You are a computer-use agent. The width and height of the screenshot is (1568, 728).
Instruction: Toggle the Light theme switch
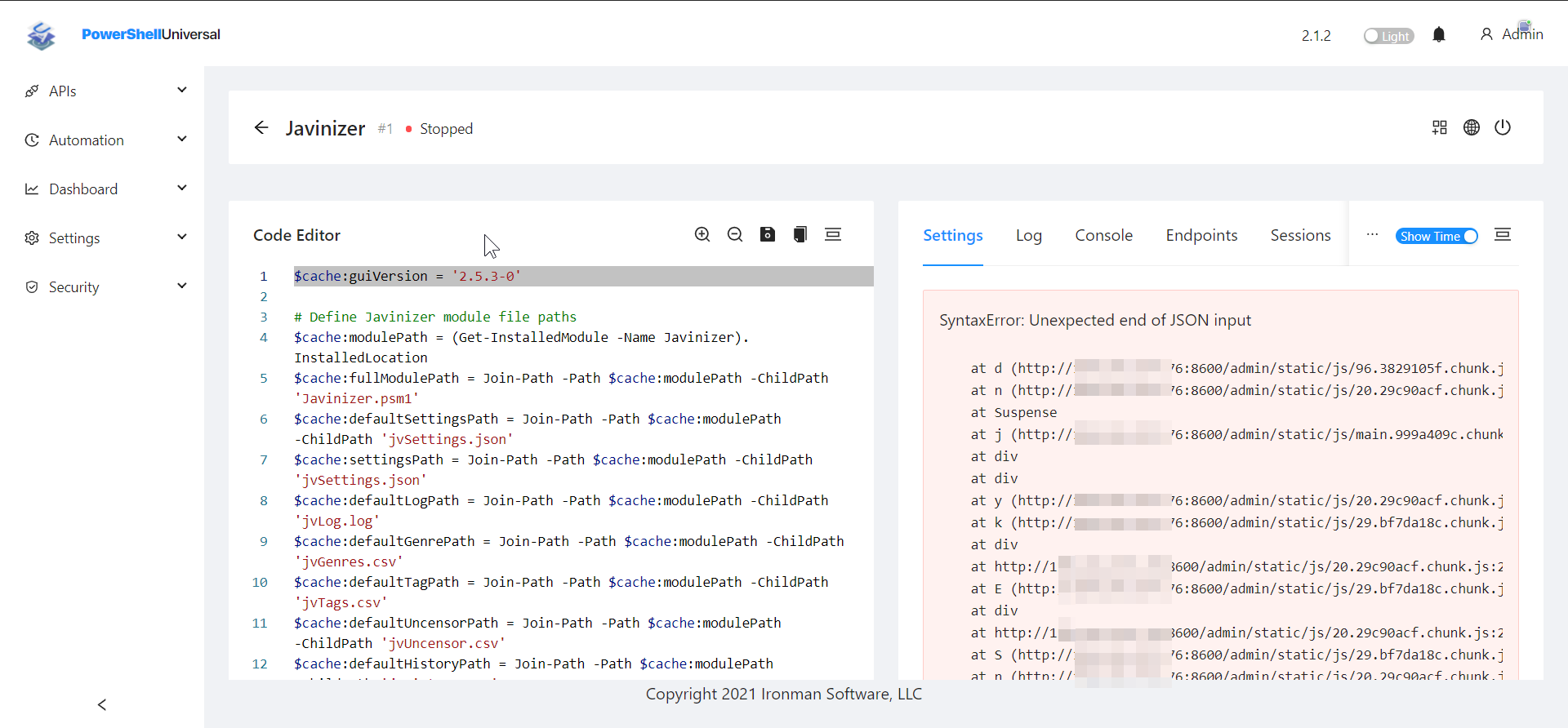tap(1388, 36)
